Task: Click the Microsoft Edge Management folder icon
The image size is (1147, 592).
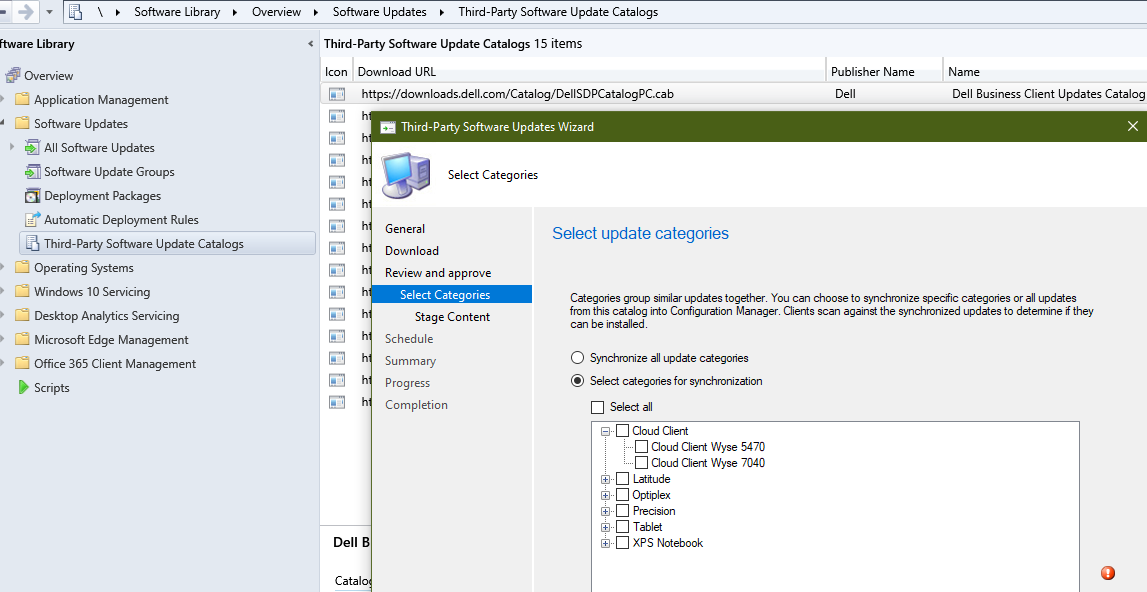Action: coord(22,340)
